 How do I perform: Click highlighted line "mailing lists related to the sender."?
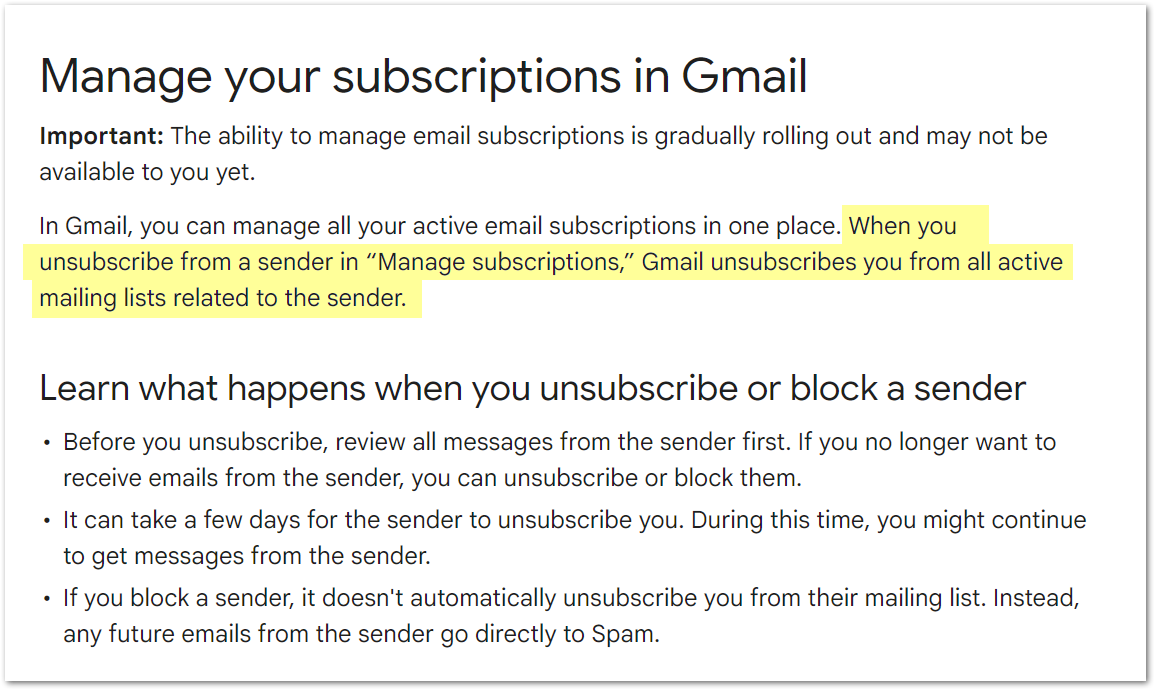(x=222, y=298)
